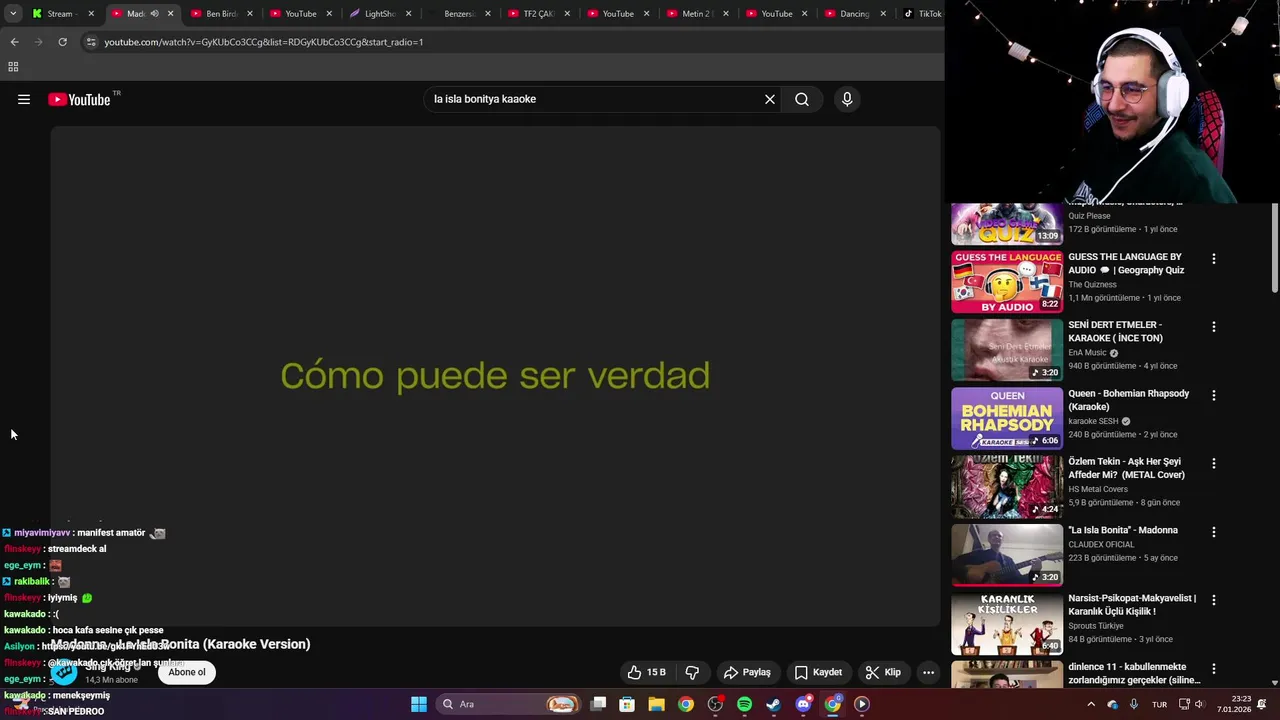
Task: Open the media player taskbar icon
Action: [x=862, y=704]
